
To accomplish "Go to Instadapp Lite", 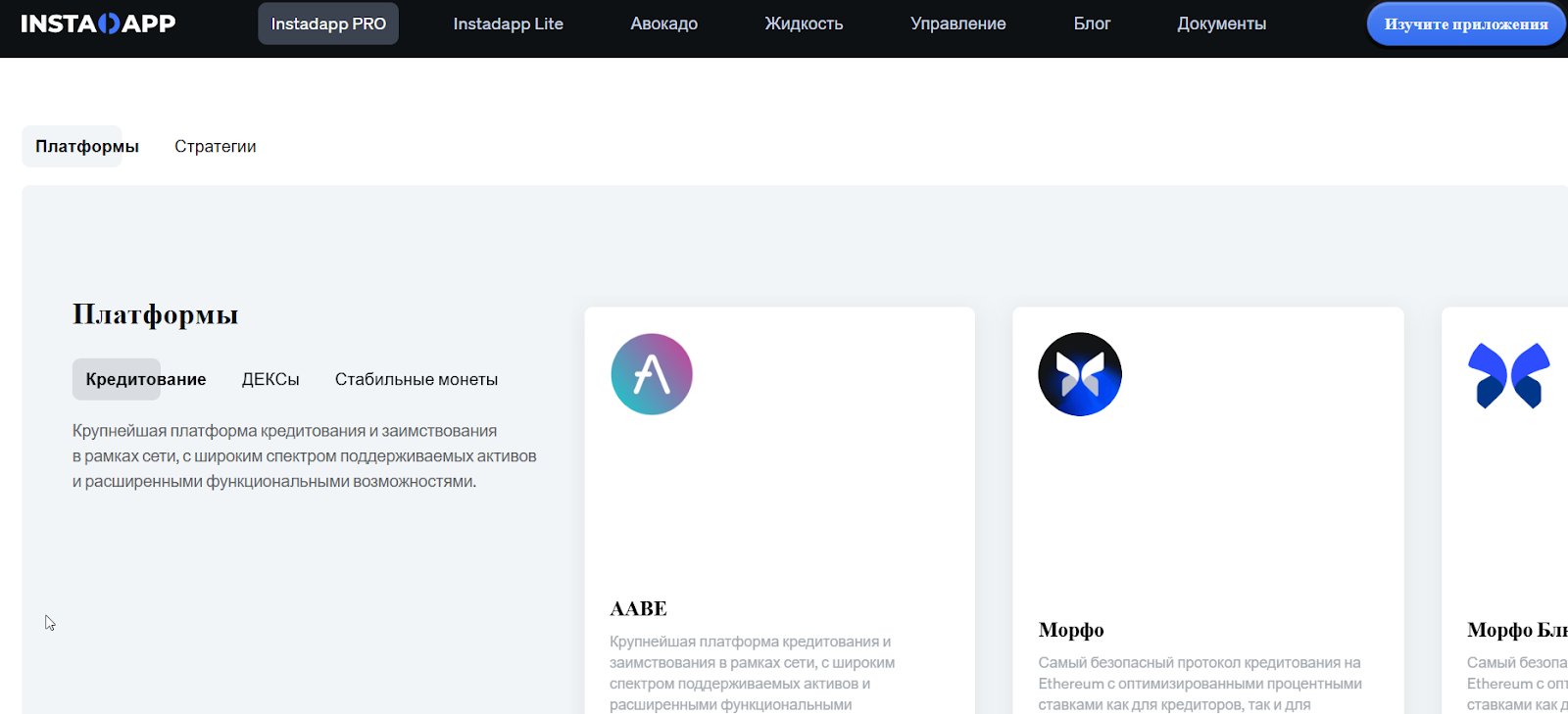I will coord(508,24).
